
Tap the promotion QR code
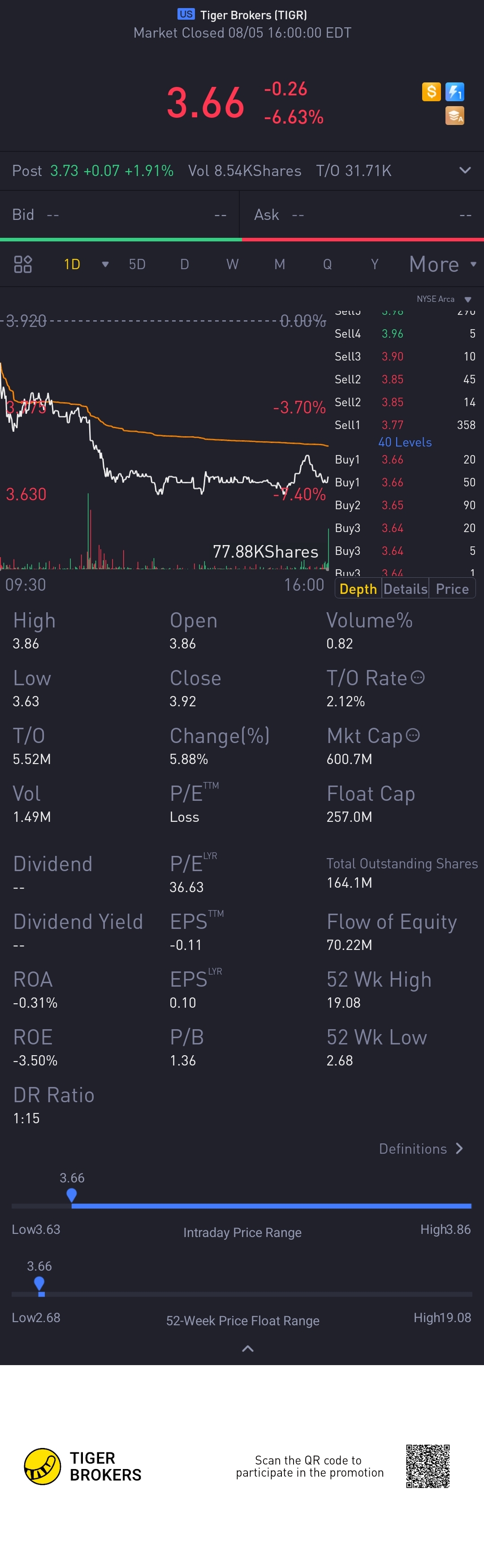(428, 1466)
